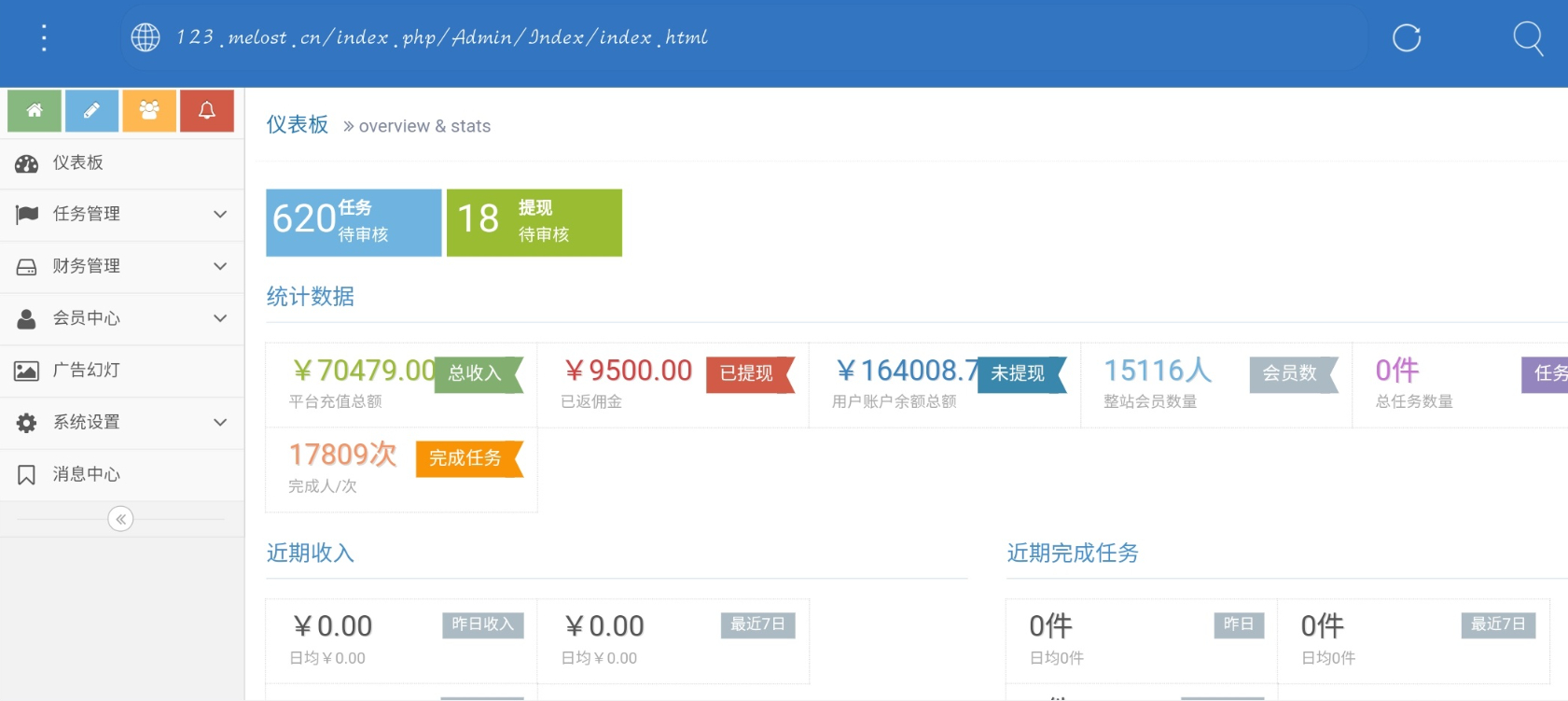This screenshot has height=701, width=1568.
Task: Open the 会员中心 menu item
Action: pyautogui.click(x=122, y=318)
